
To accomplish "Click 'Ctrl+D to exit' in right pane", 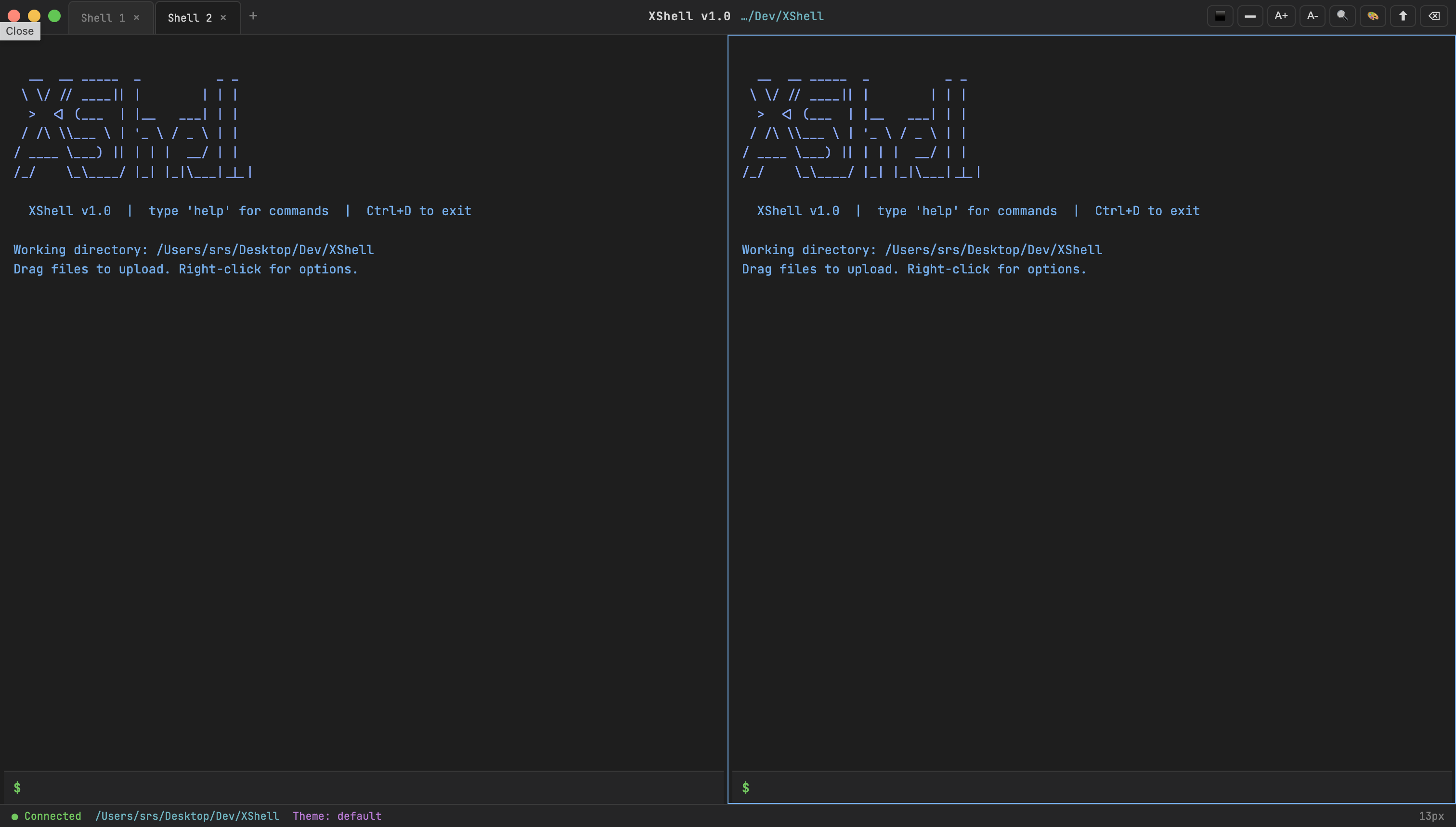I will point(1147,211).
